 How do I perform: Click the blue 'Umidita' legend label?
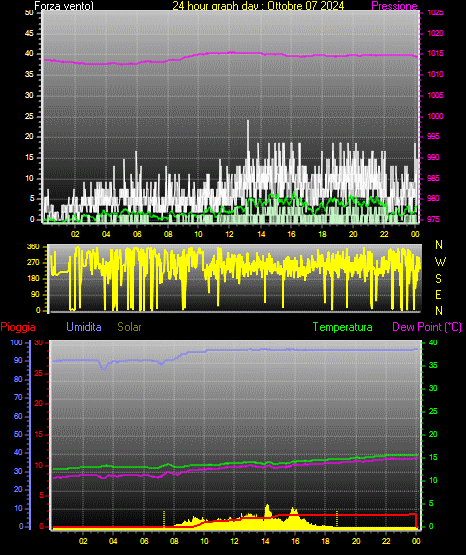[84, 327]
